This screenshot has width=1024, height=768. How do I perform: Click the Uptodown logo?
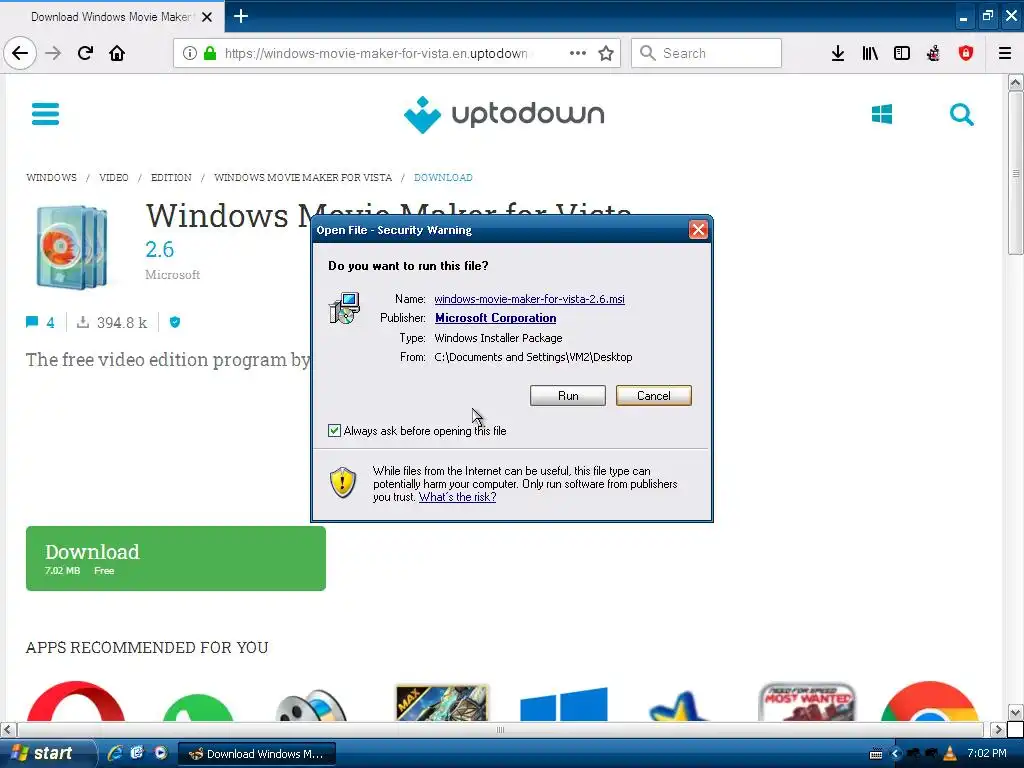point(504,114)
